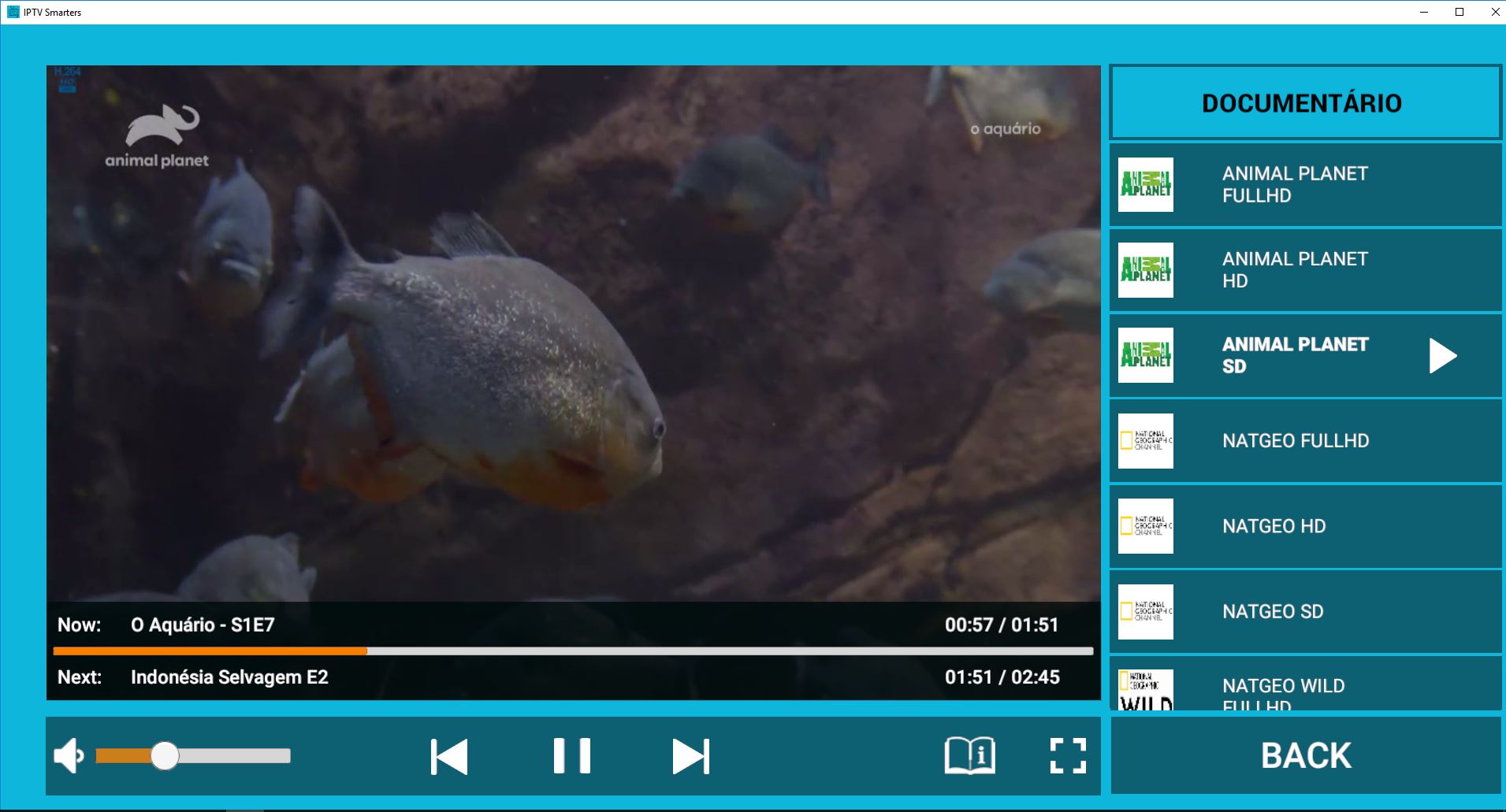The width and height of the screenshot is (1506, 812).
Task: Skip to the next channel
Action: [691, 756]
